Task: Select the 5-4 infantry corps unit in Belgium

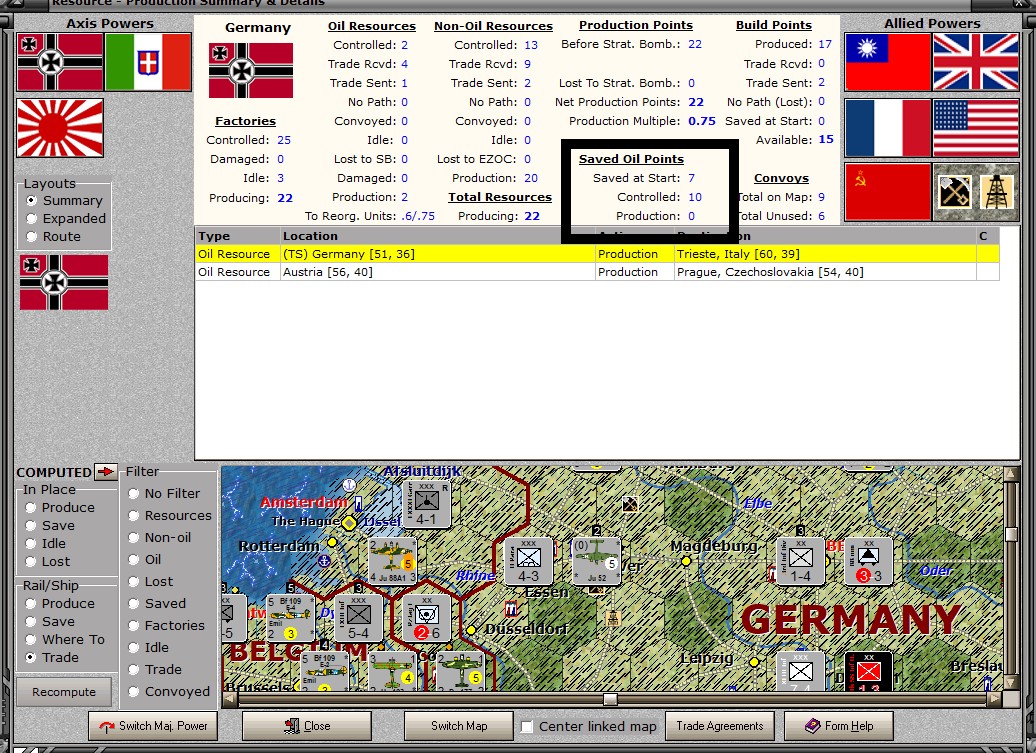Action: click(359, 618)
